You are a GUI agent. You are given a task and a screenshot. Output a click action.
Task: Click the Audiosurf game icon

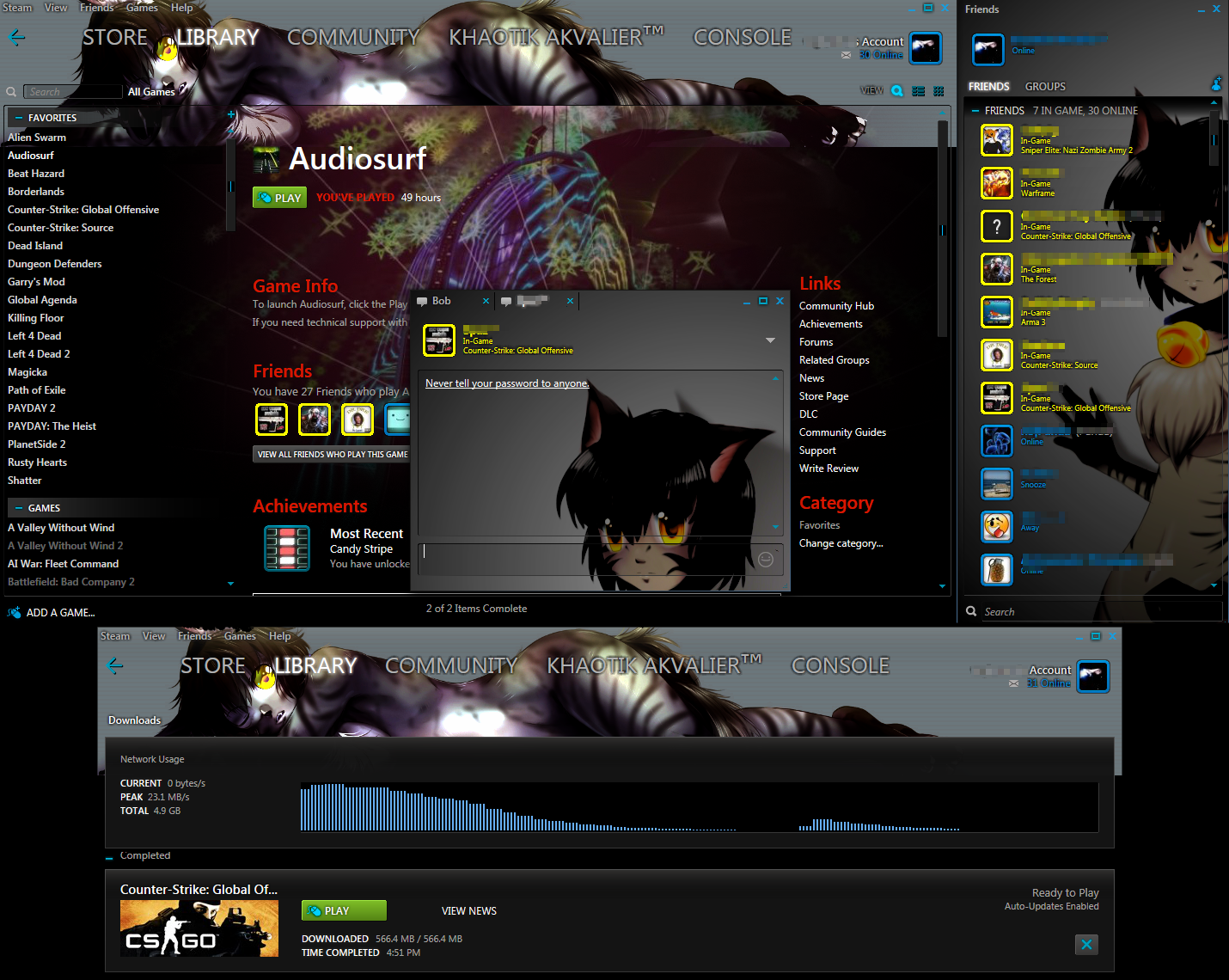[x=266, y=160]
